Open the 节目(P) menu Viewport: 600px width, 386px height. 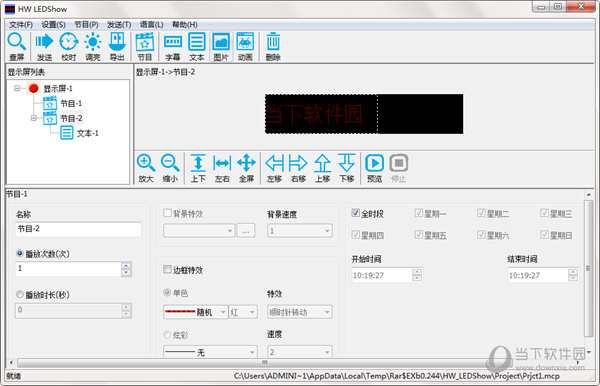[86, 25]
